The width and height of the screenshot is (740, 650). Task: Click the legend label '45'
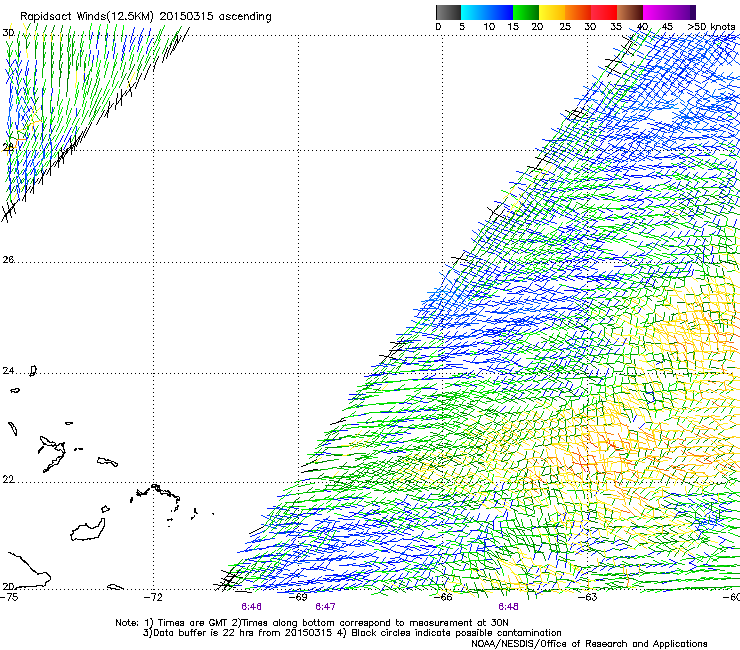click(x=667, y=27)
